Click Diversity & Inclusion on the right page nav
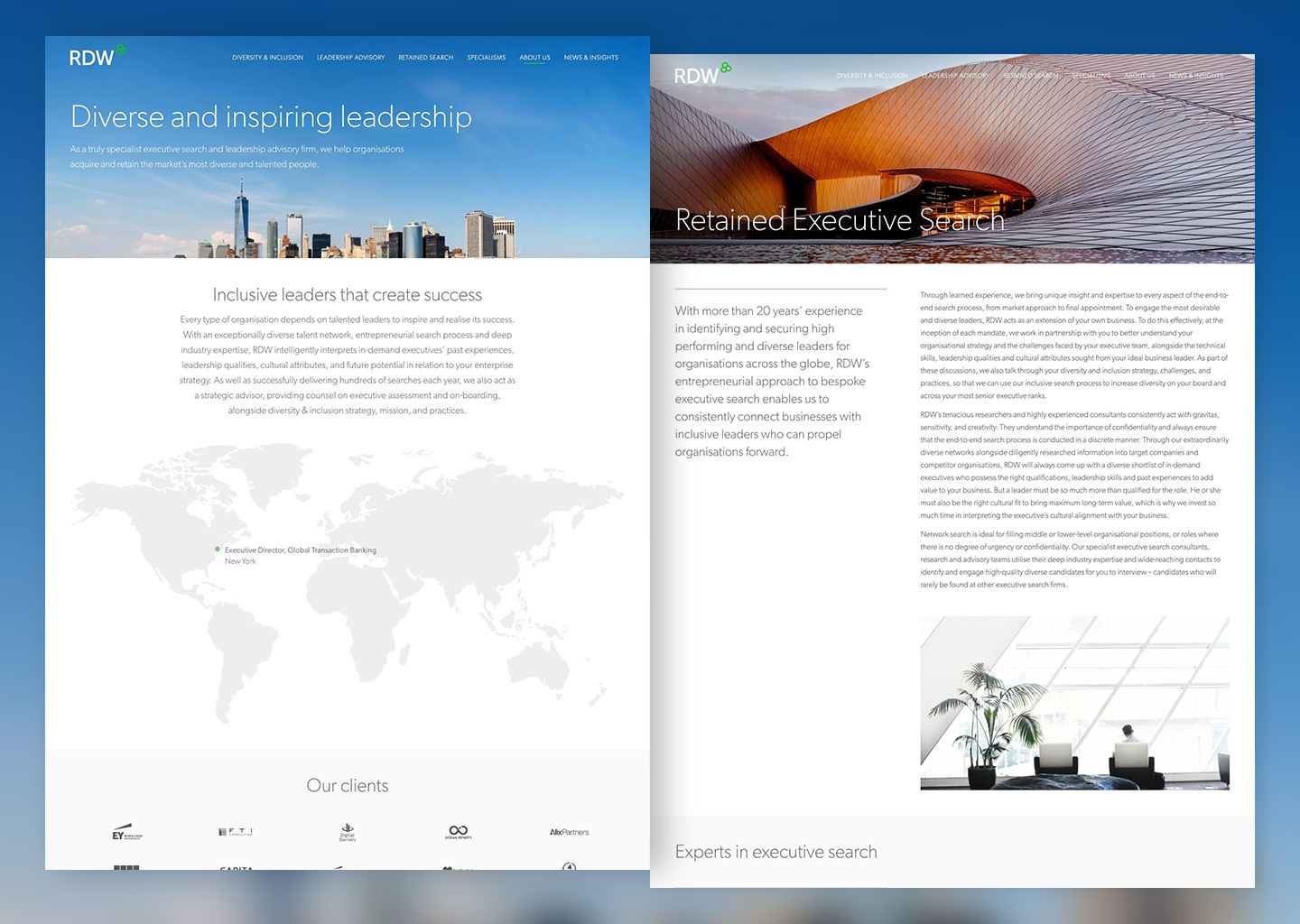 (872, 76)
